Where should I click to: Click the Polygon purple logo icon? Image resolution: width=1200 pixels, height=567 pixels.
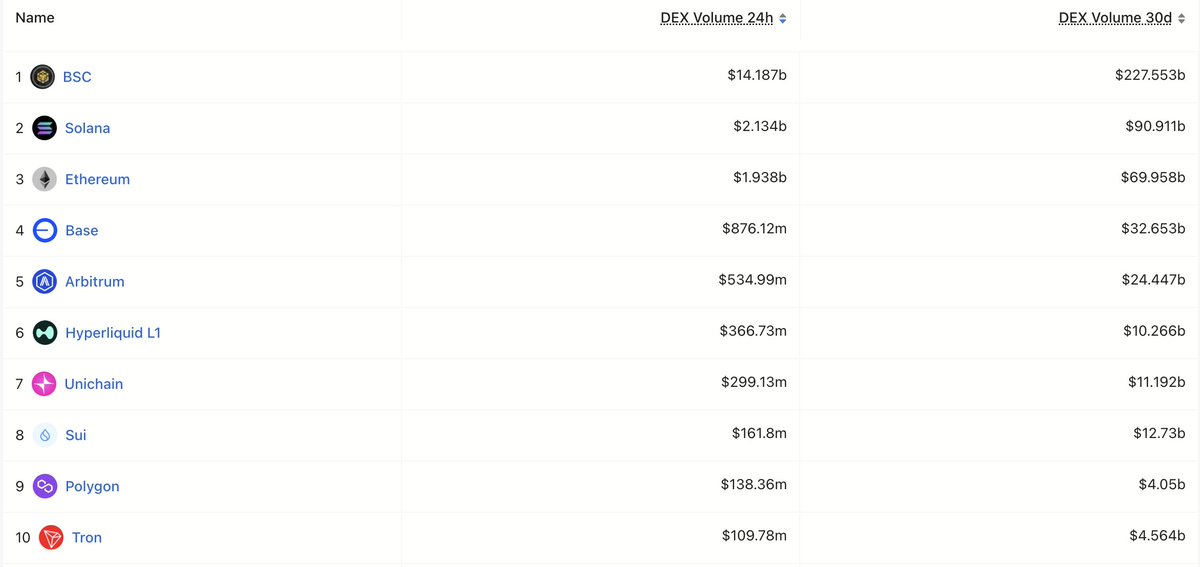(44, 486)
